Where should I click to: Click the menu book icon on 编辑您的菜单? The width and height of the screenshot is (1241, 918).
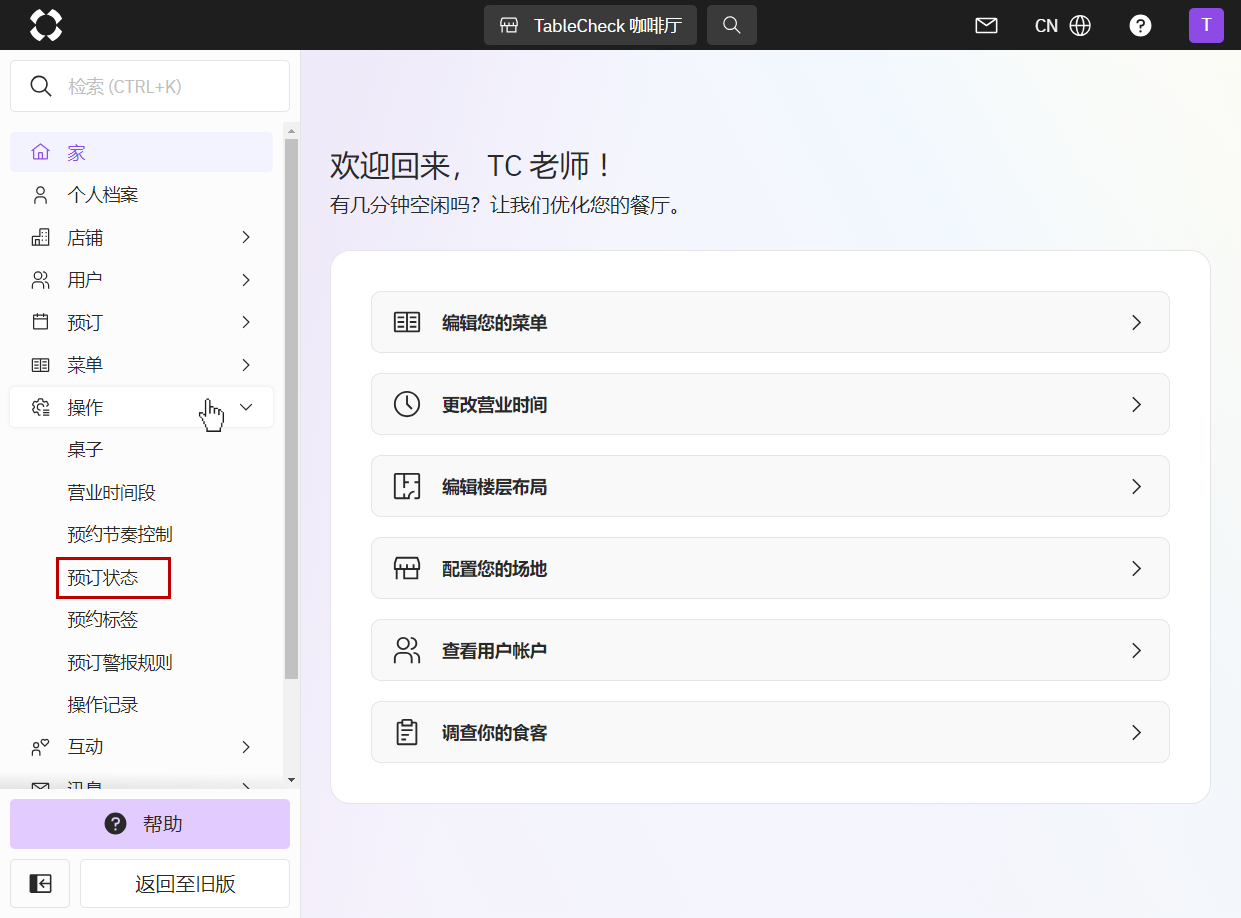tap(407, 322)
